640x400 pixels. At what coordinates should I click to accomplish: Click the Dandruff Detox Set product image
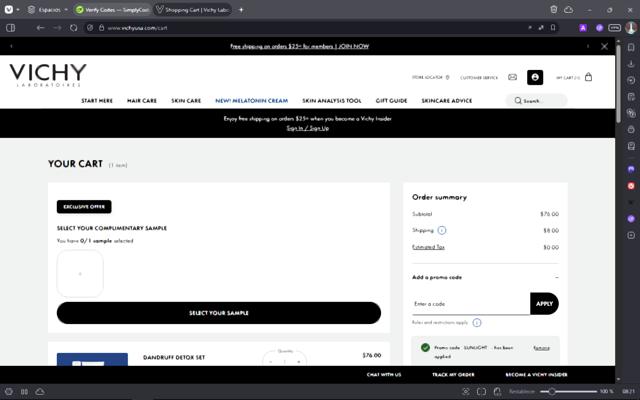[92, 359]
